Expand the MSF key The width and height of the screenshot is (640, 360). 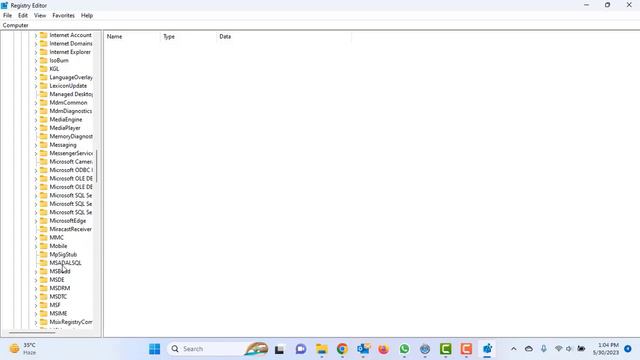36,305
